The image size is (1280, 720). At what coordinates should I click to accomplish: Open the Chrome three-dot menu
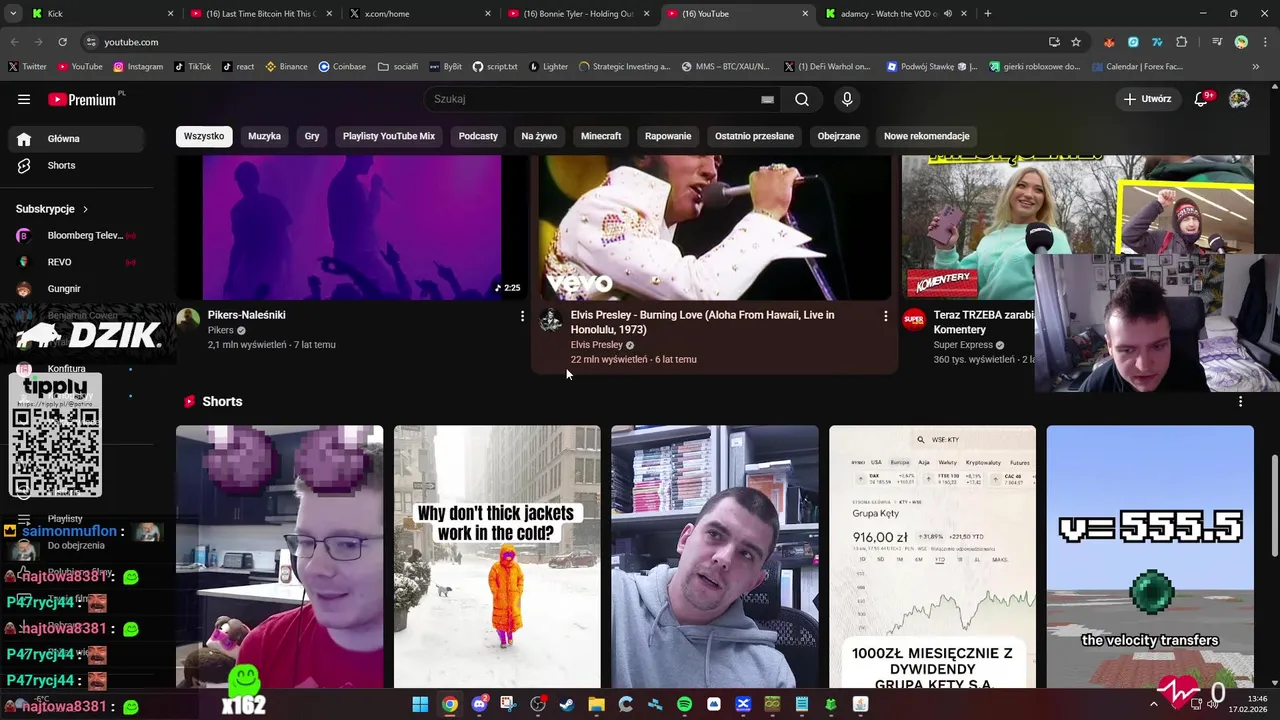pos(1265,42)
